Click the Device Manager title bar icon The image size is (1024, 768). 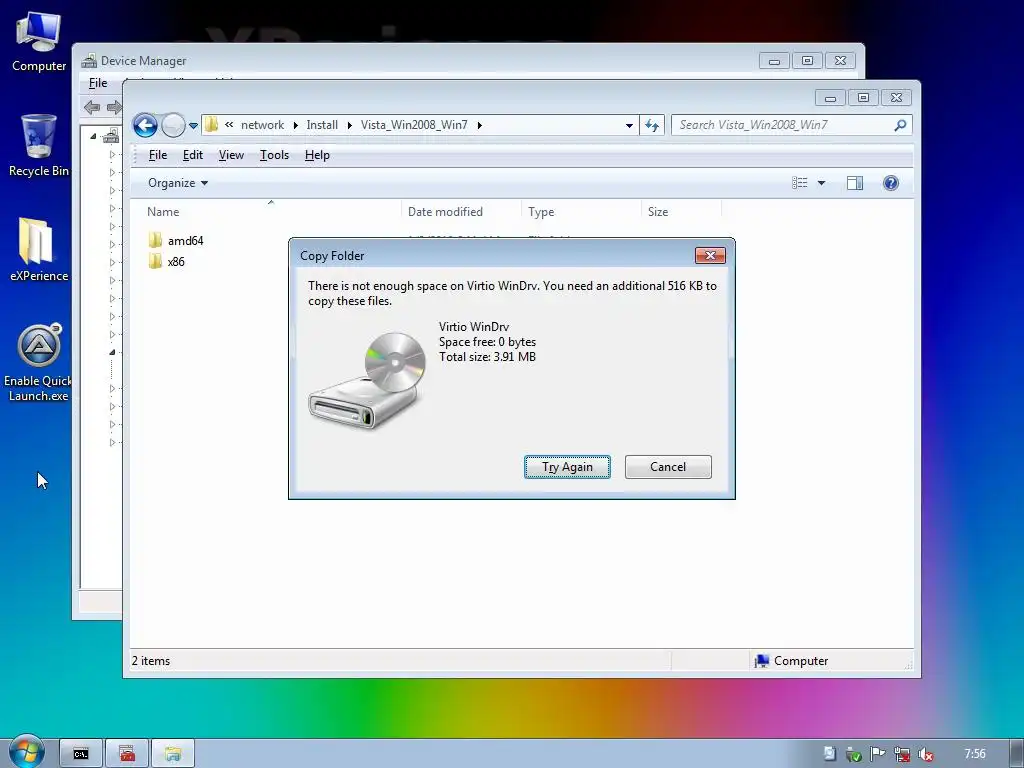tap(89, 61)
